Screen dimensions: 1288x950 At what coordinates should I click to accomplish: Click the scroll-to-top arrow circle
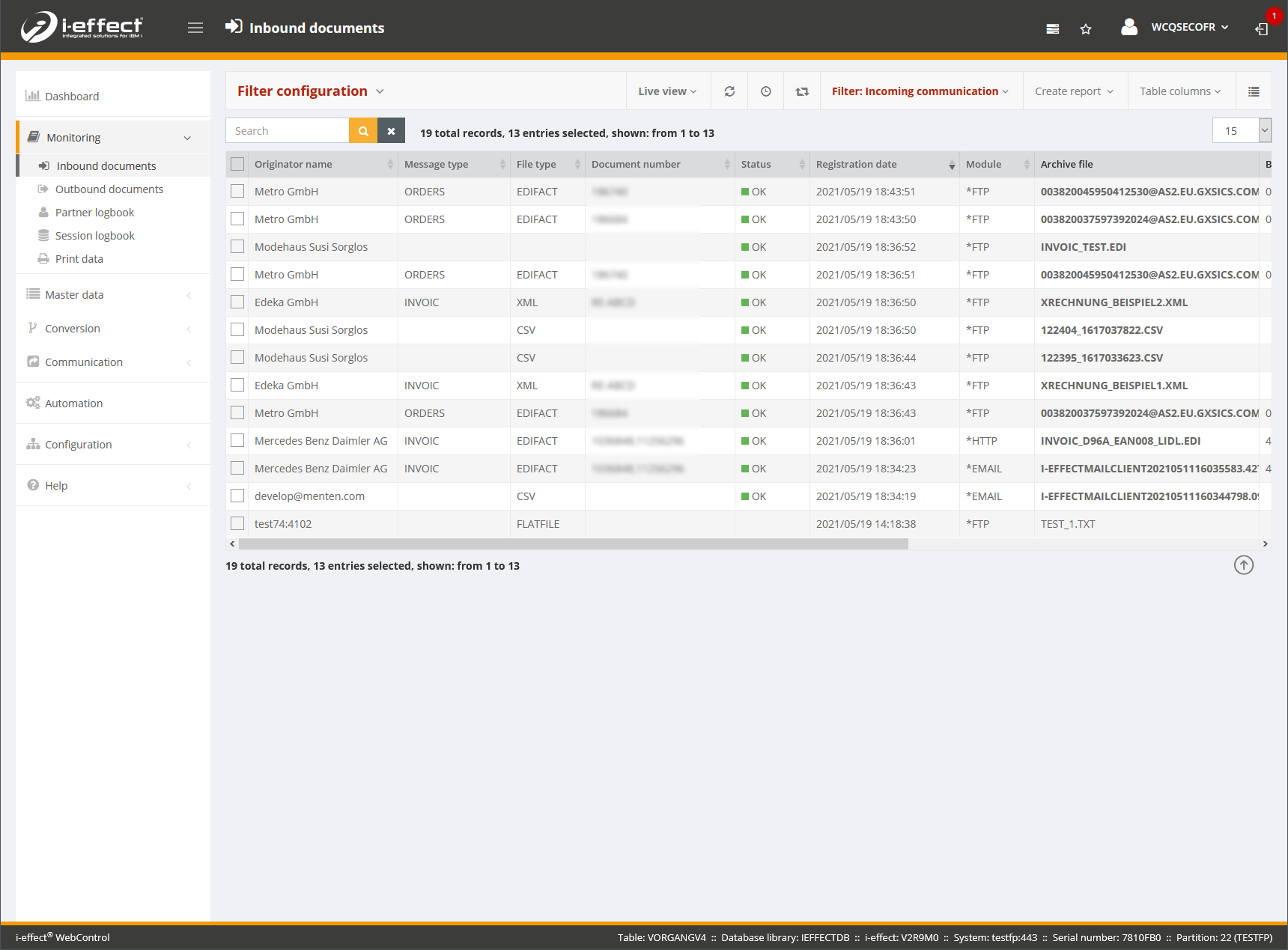(x=1243, y=565)
